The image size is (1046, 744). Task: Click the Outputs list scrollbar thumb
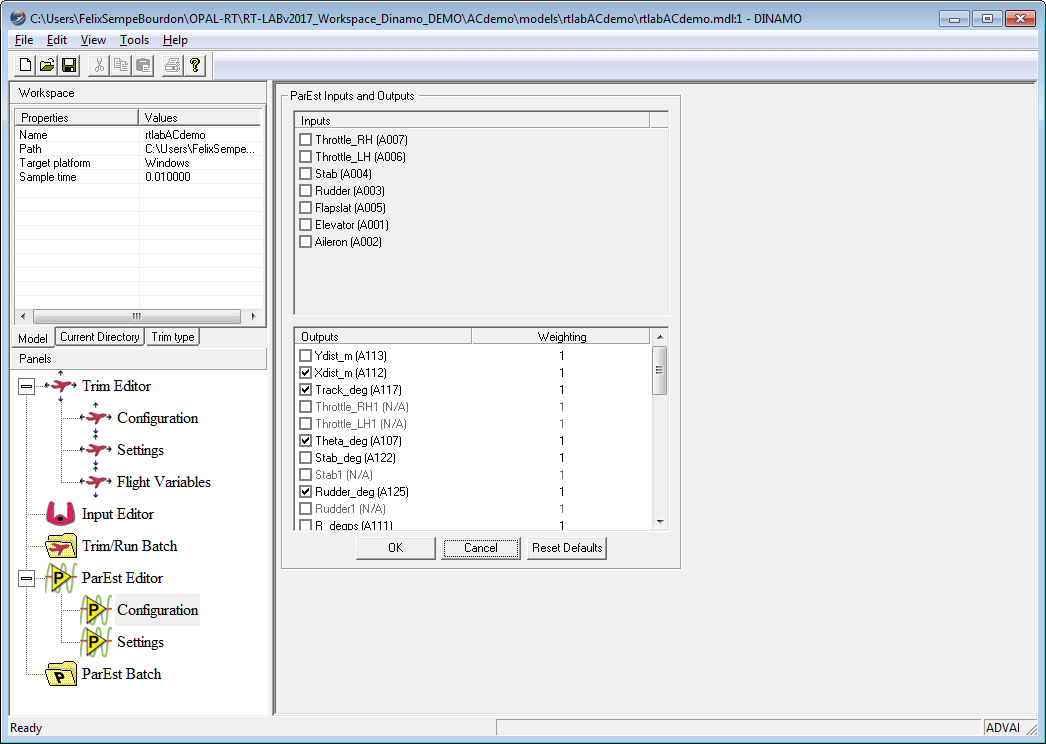point(660,370)
